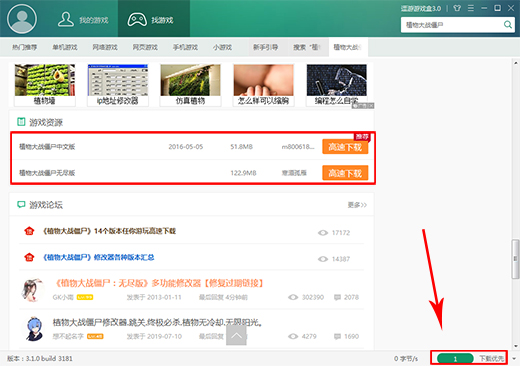Open the 植物墙 thumbnail
The width and height of the screenshot is (520, 366).
point(45,85)
